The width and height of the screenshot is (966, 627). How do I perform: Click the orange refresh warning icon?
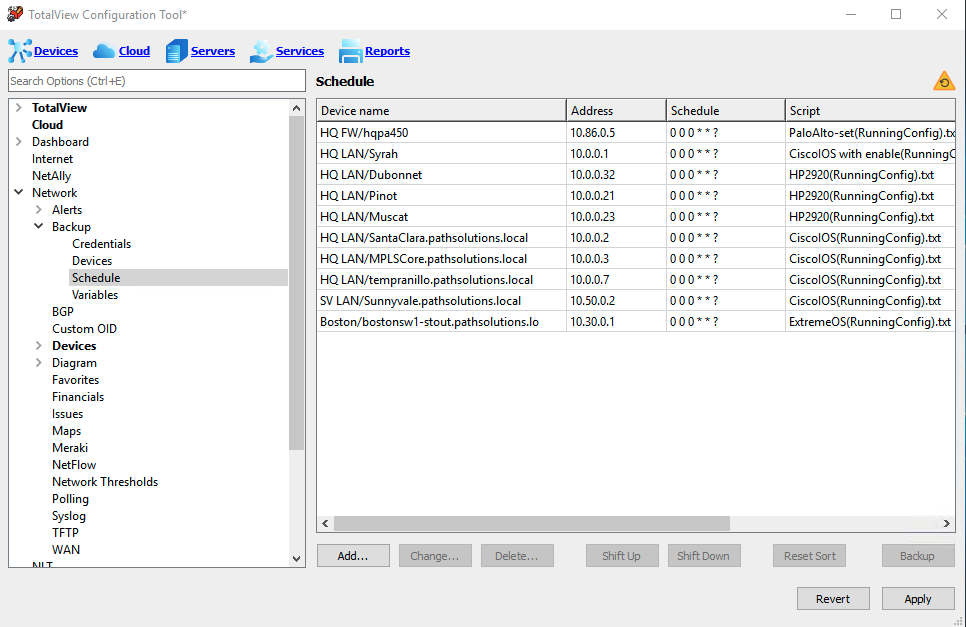[944, 81]
